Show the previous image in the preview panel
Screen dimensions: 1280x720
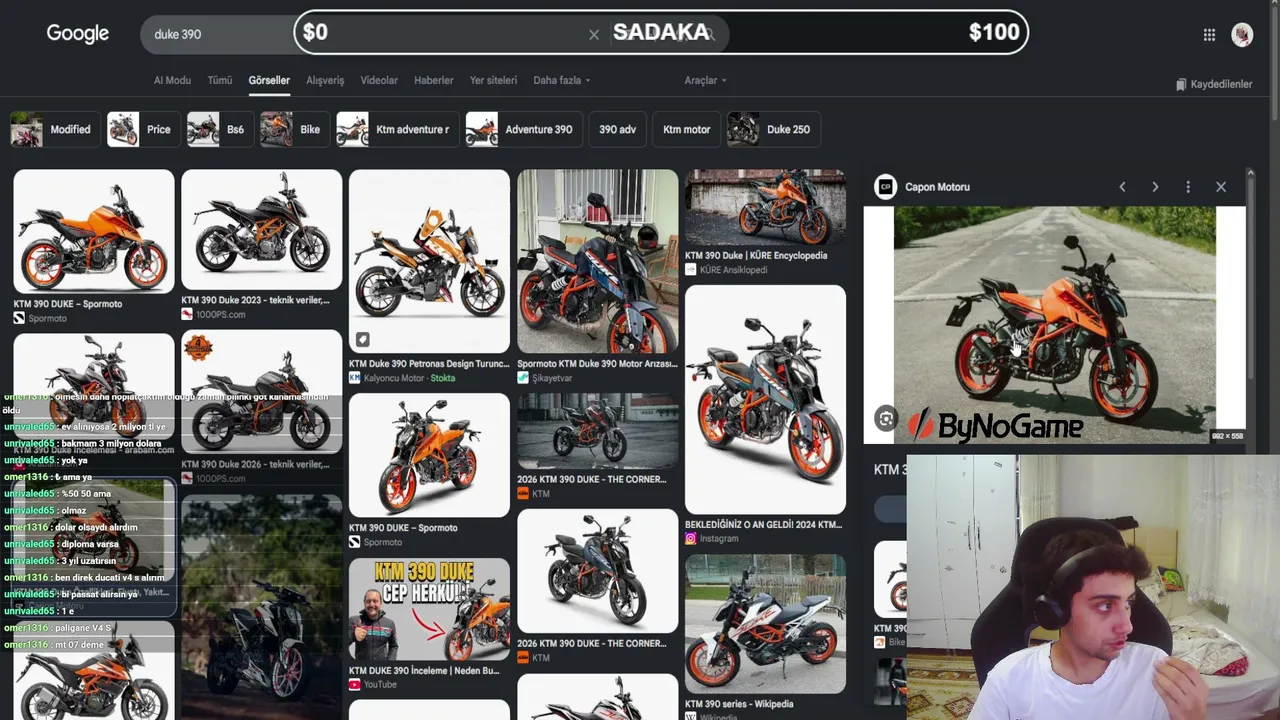1122,187
